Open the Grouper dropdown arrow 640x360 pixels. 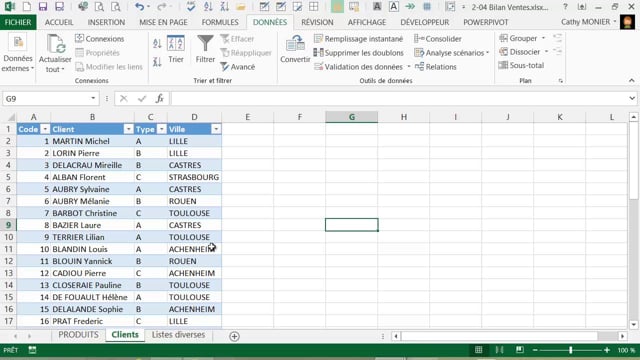point(543,38)
